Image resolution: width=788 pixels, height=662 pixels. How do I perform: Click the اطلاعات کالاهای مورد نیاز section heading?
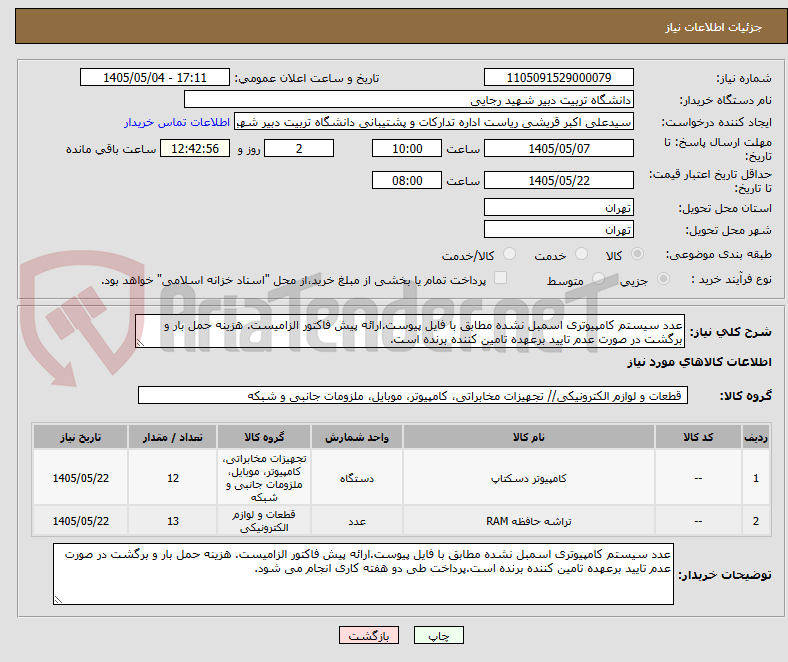[x=699, y=362]
